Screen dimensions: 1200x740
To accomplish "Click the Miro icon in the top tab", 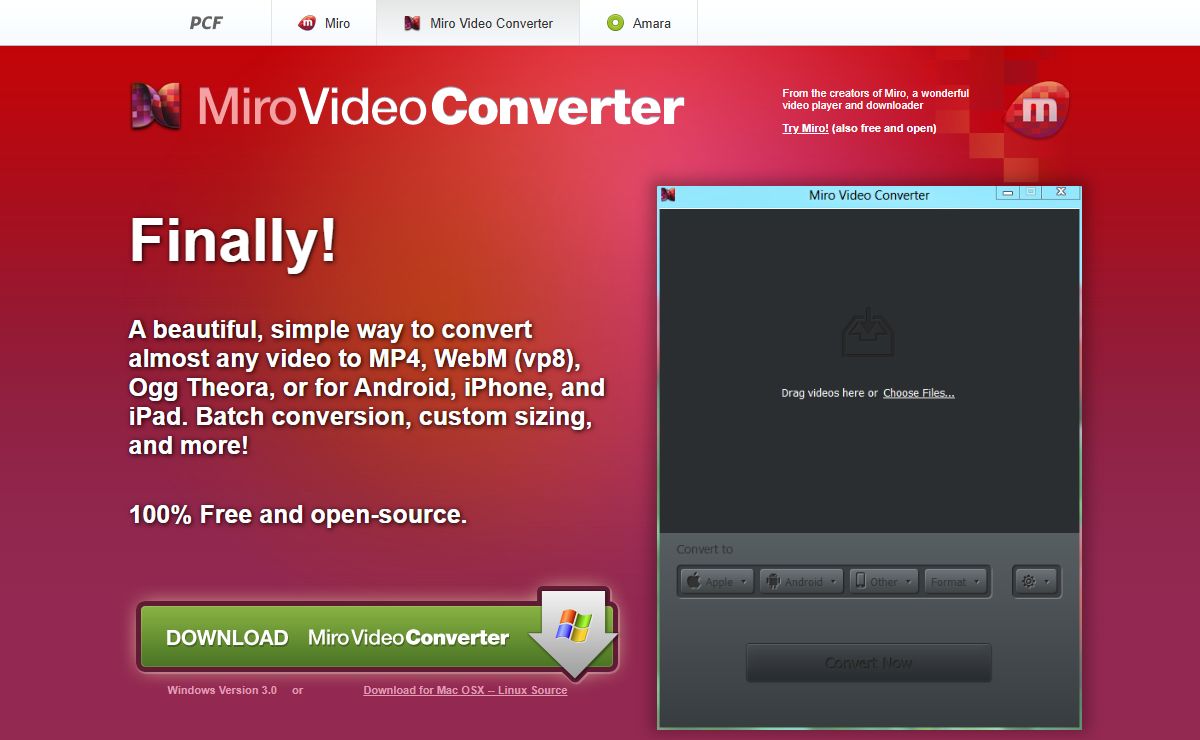I will (x=308, y=23).
